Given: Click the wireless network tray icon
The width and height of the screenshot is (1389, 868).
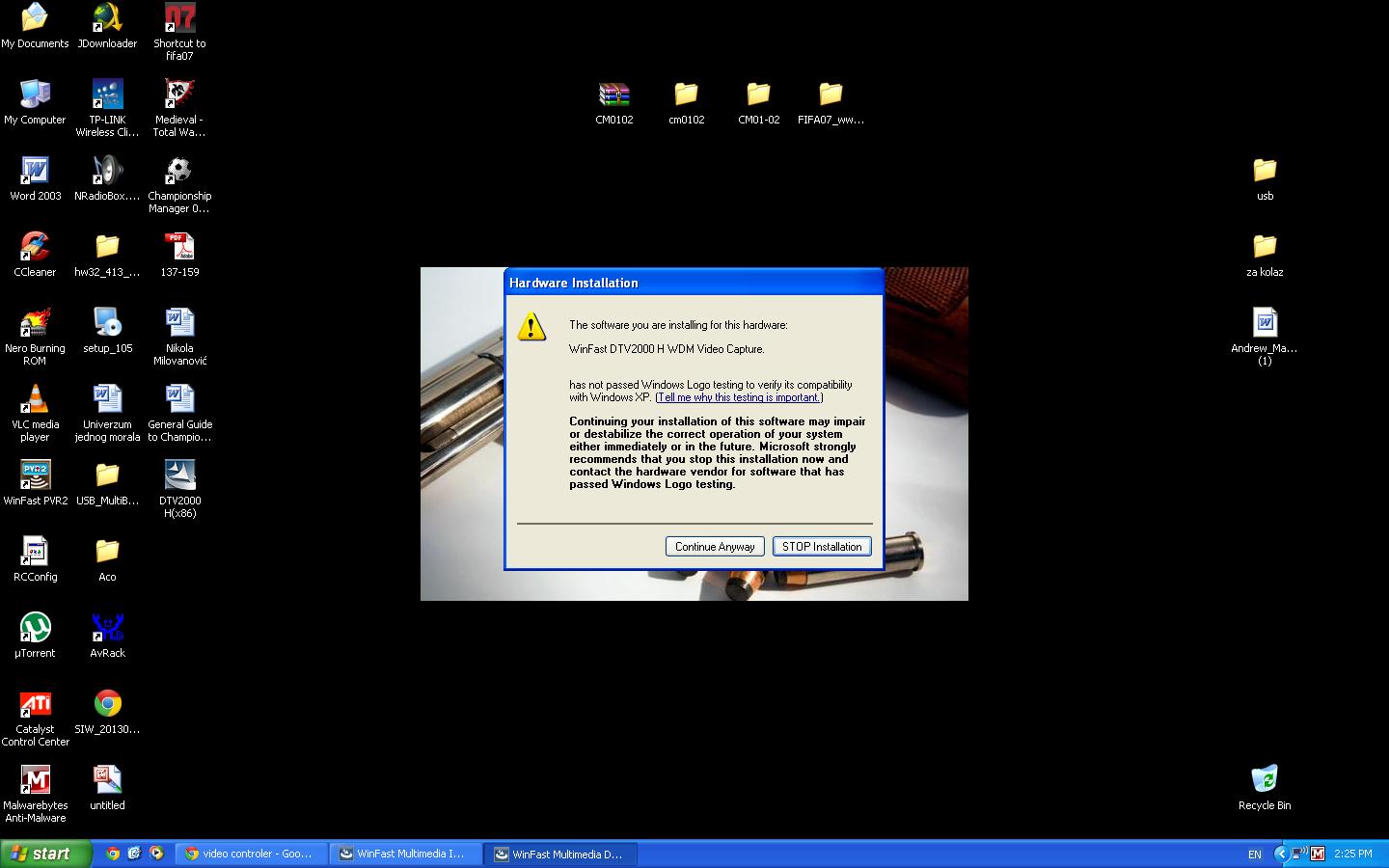Looking at the screenshot, I should point(1299,854).
